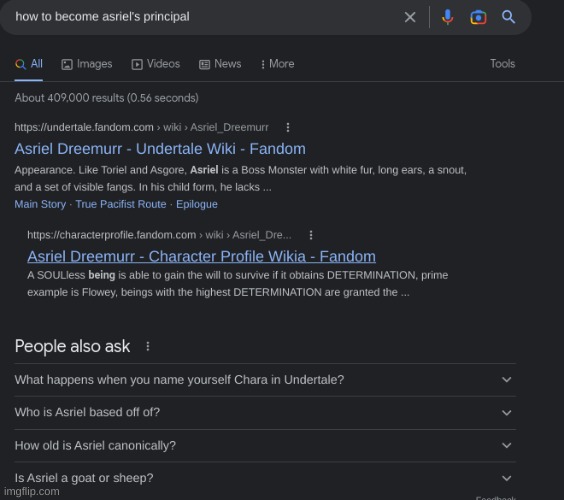Open Asriel Dreemurr - Undertale Wiki result

(x=160, y=149)
